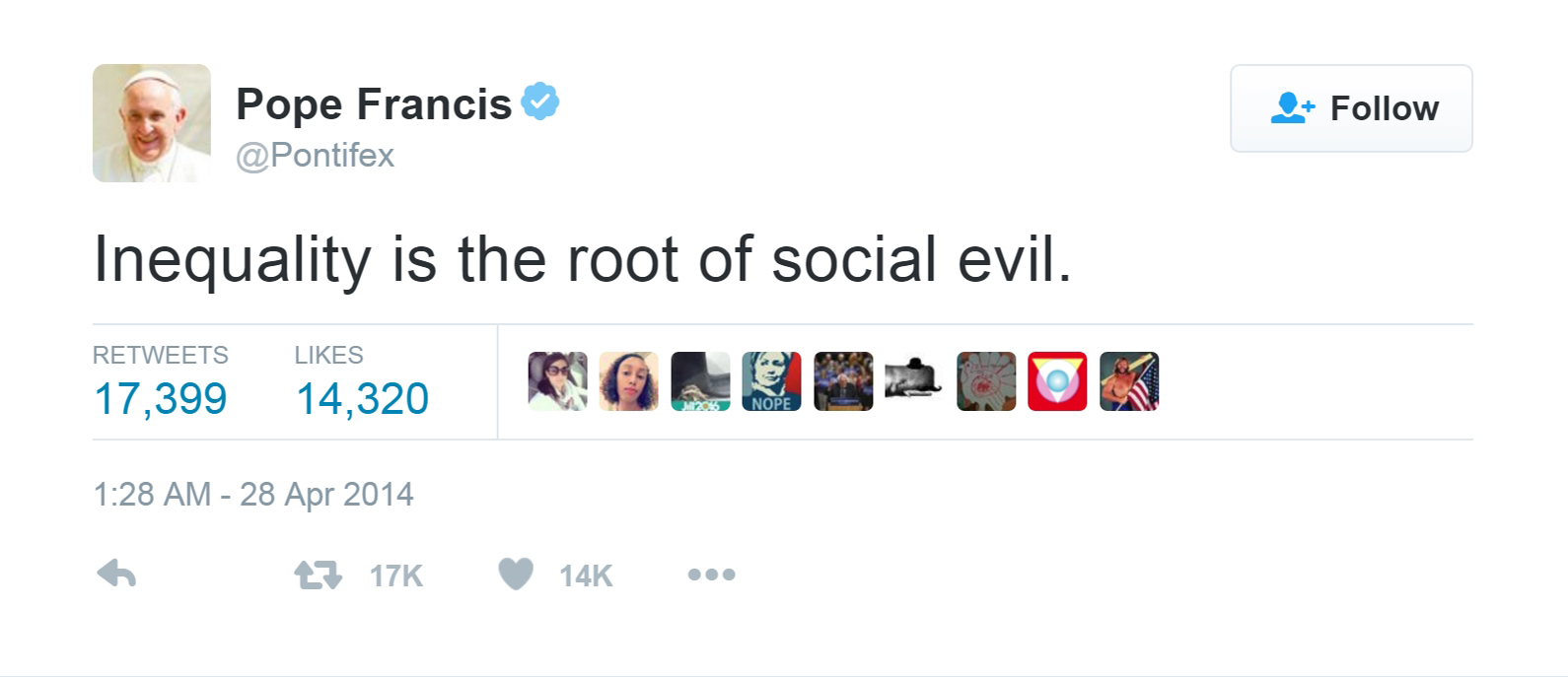
Task: View the 17,399 retweets list
Action: (160, 398)
